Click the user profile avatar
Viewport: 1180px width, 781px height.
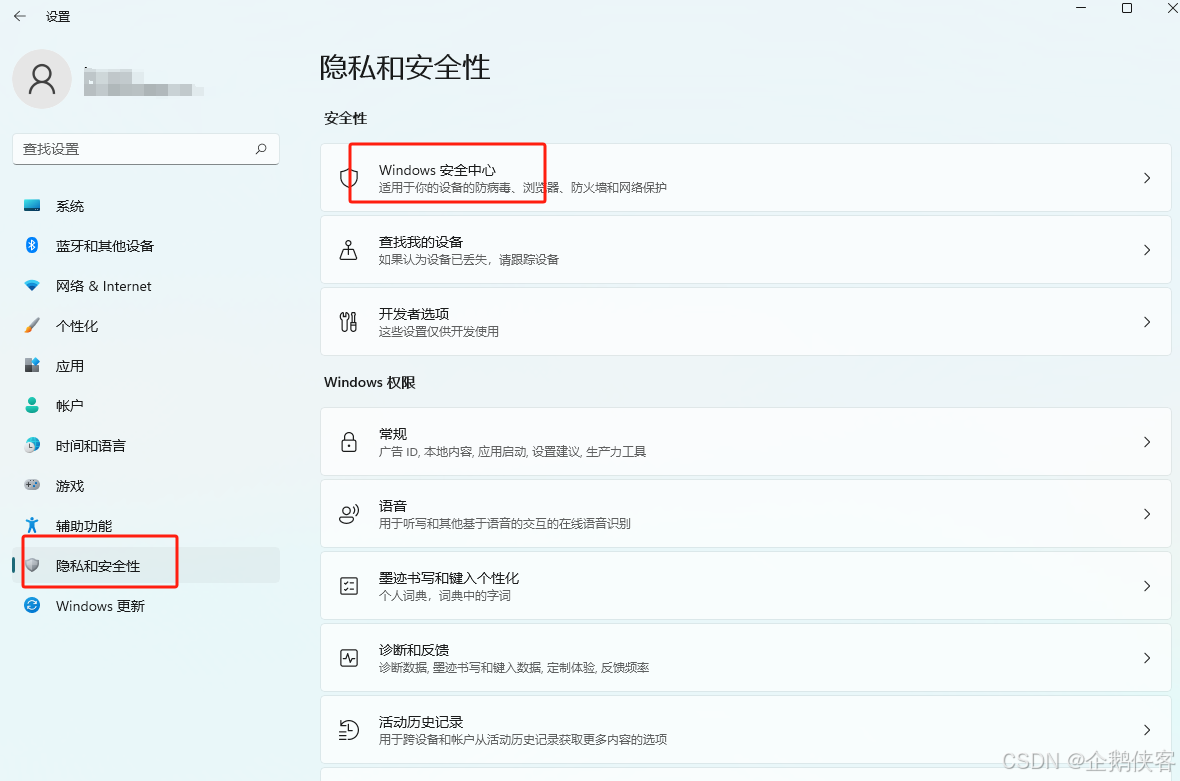[x=42, y=79]
